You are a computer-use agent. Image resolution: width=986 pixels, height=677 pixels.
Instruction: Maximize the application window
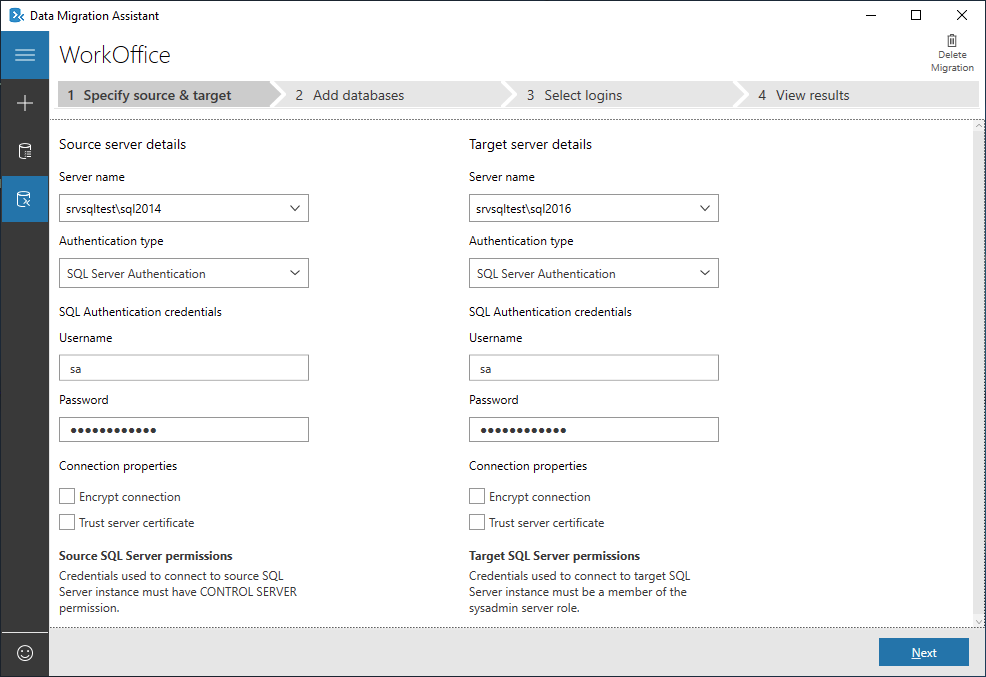coord(916,15)
